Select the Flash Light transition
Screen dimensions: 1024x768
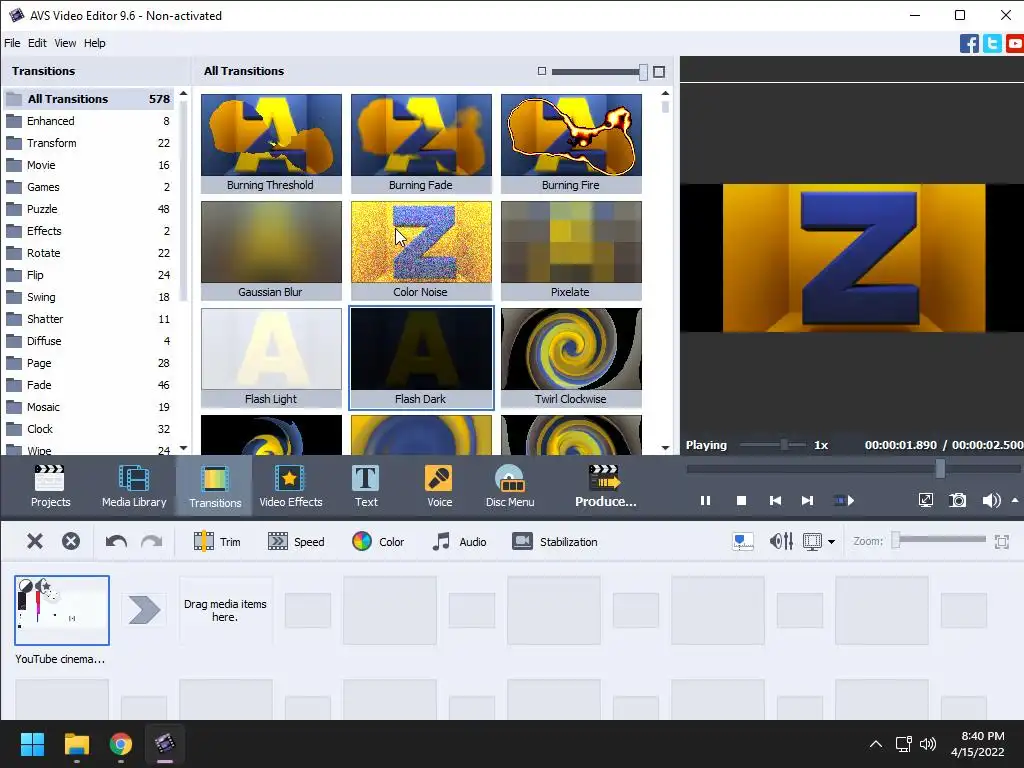[x=271, y=357]
